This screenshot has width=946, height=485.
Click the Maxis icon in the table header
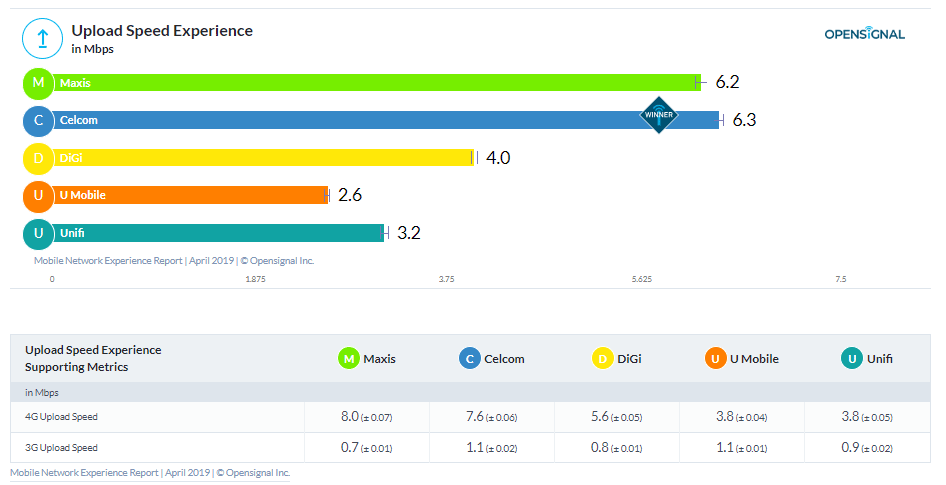point(349,358)
